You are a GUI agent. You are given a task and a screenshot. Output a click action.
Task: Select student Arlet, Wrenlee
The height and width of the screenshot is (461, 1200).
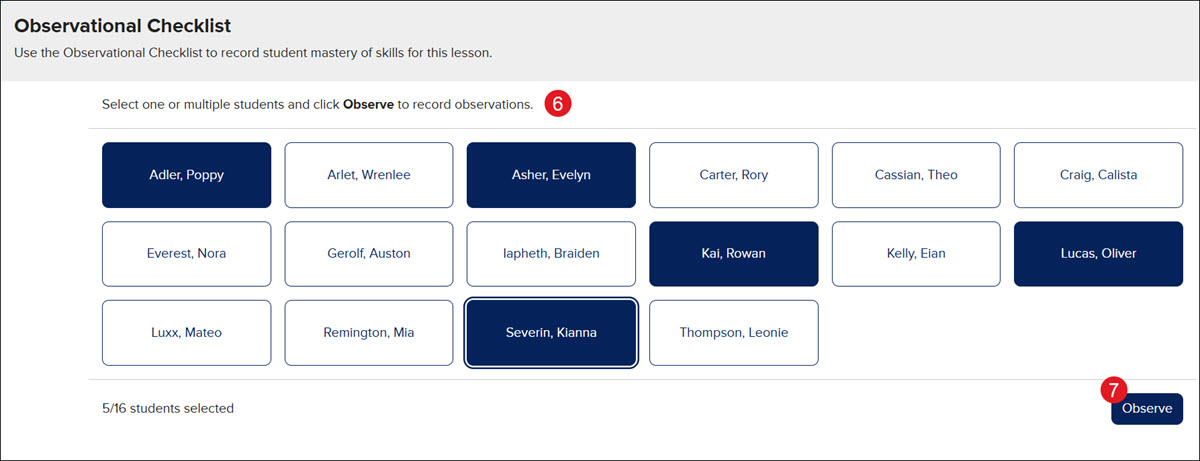(369, 175)
